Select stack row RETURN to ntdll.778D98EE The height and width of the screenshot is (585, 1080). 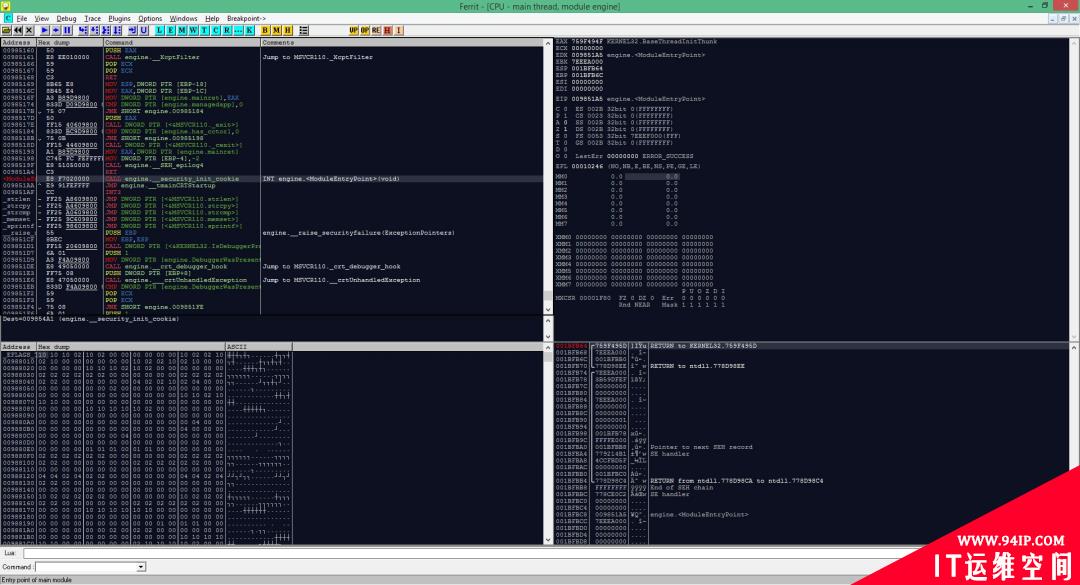tap(813, 366)
